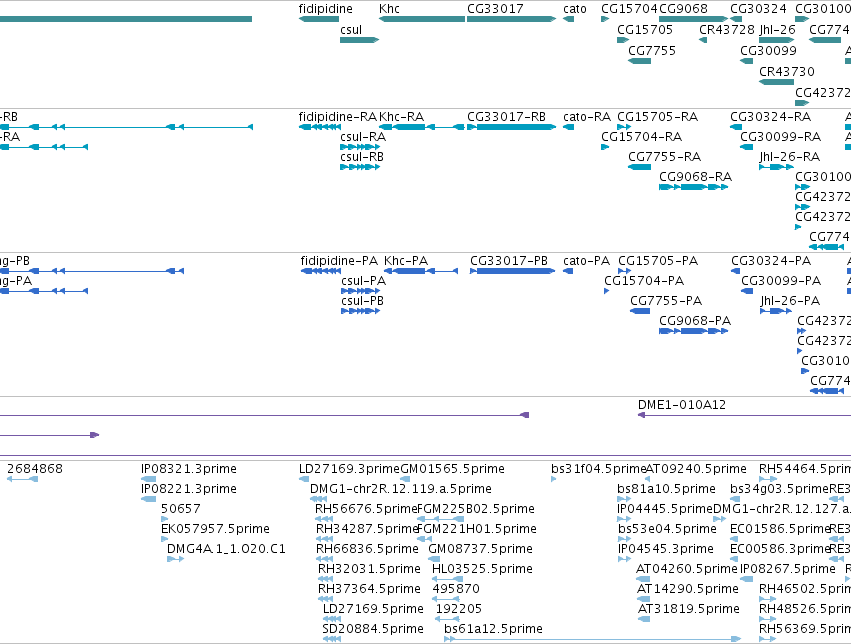Select AT14290.5prime EST label

click(x=688, y=589)
